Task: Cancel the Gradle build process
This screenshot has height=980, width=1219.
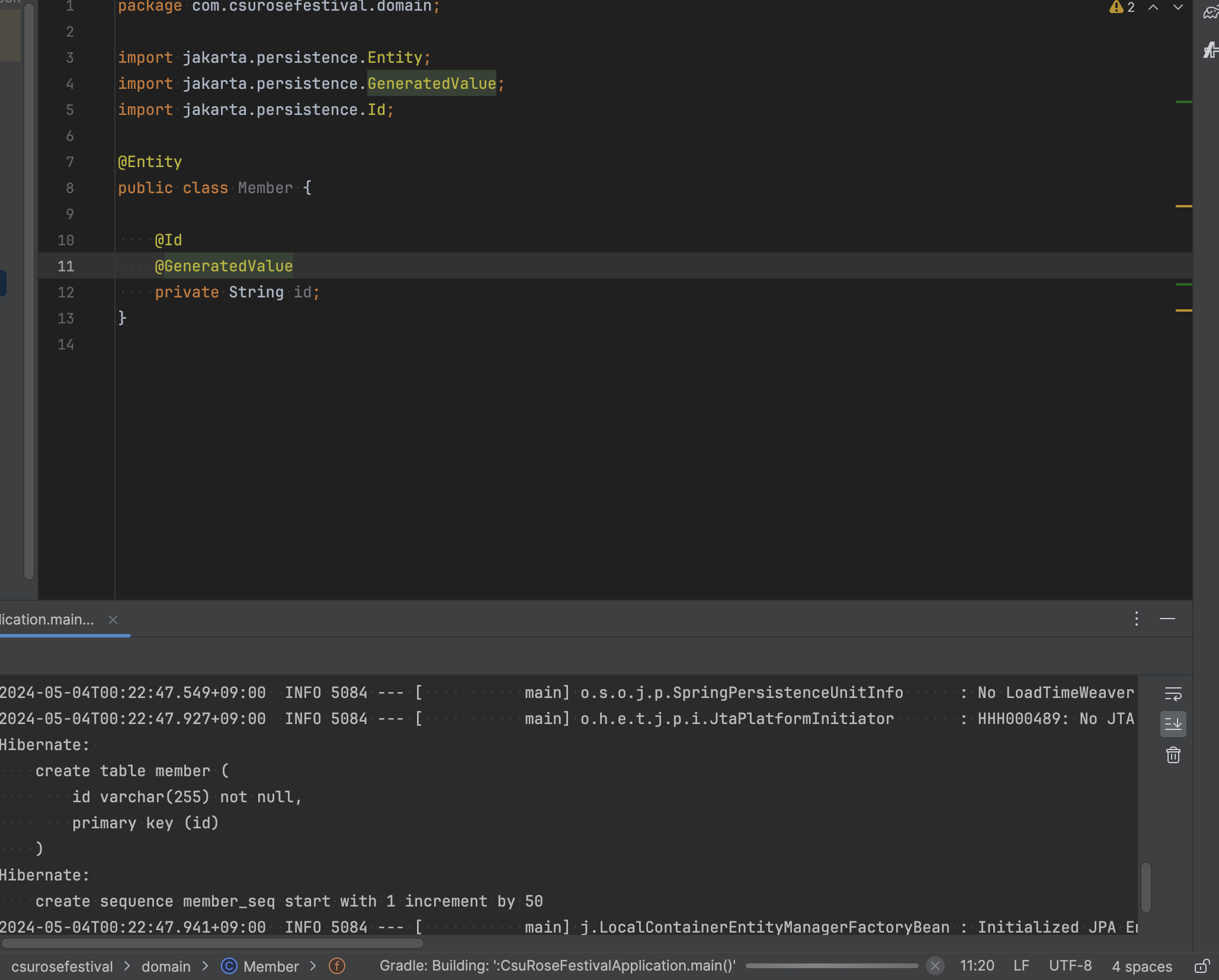Action: pos(935,966)
